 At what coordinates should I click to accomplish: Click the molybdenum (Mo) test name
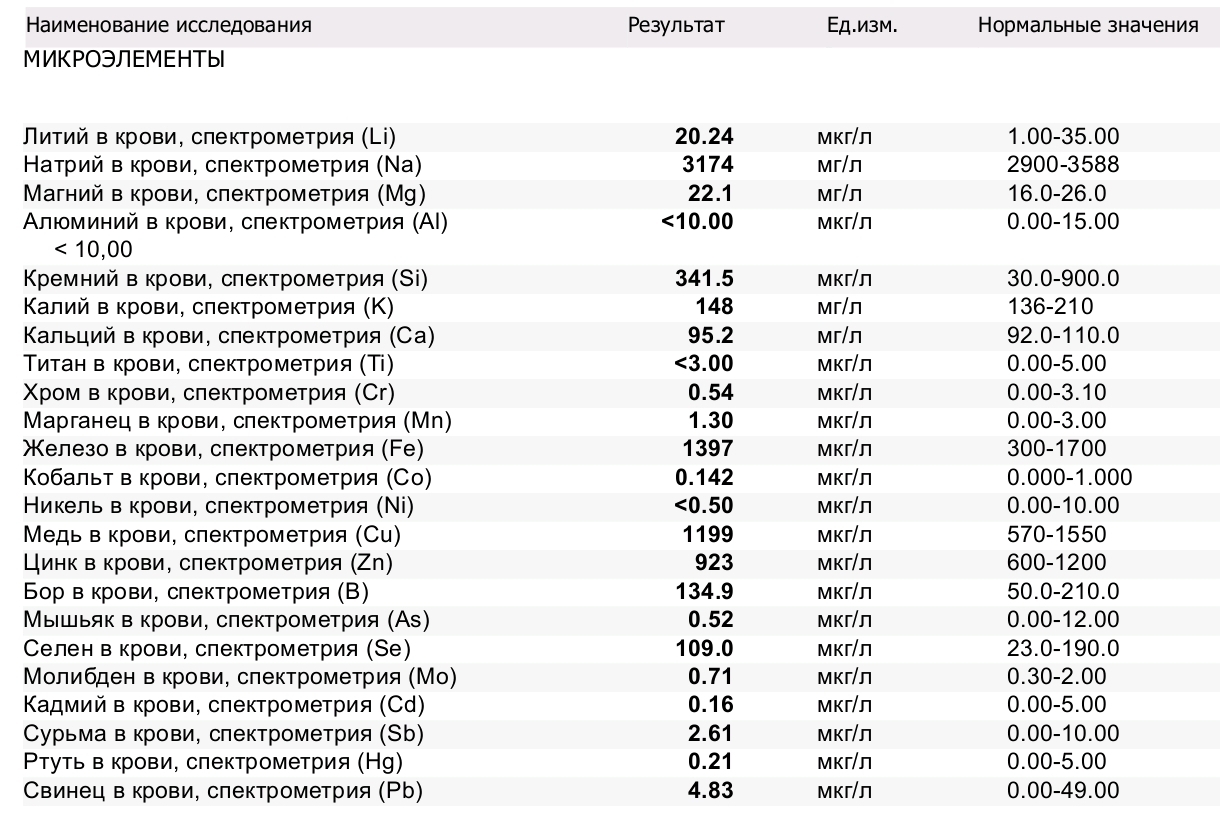(239, 677)
